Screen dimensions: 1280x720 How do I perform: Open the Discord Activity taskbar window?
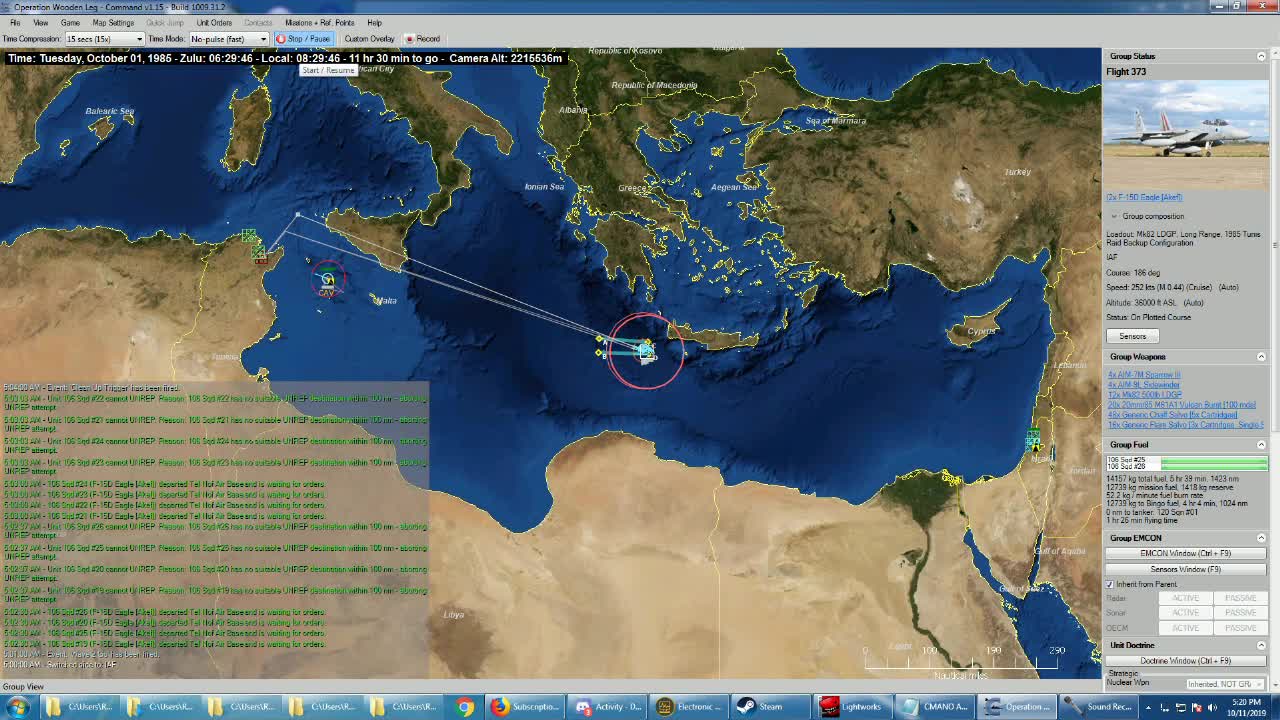[x=608, y=707]
